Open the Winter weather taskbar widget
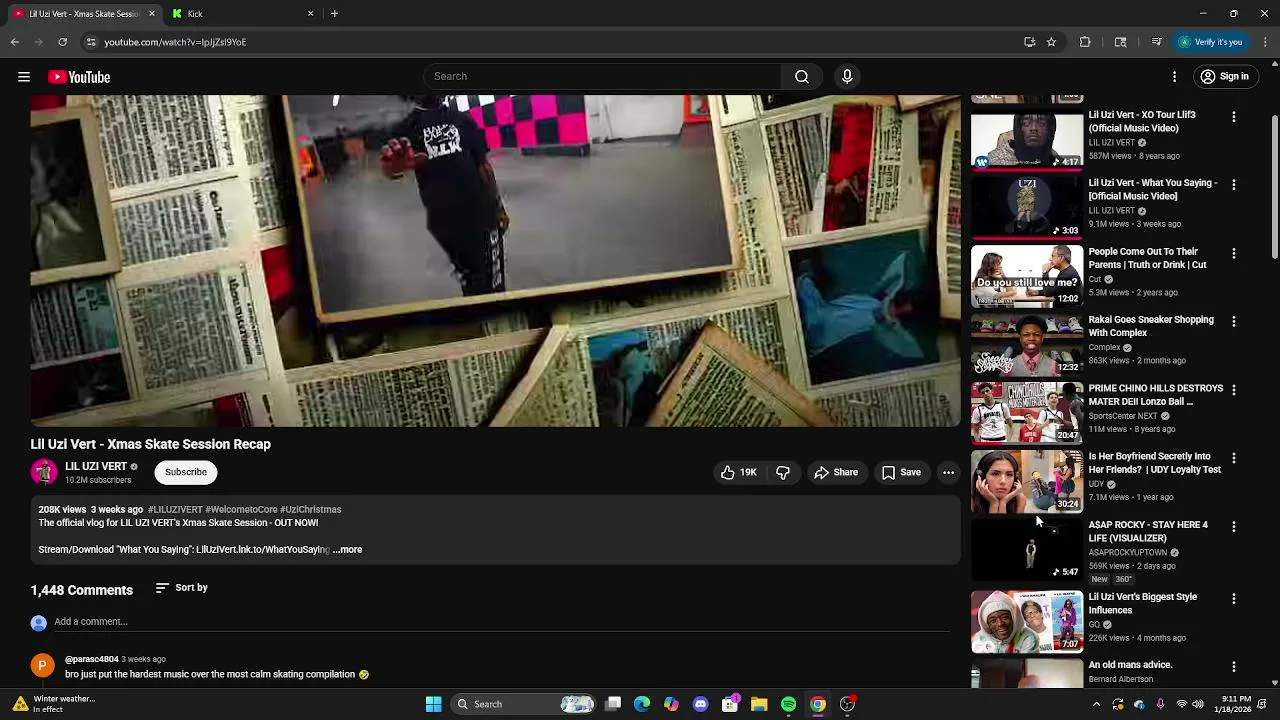Screen dimensions: 1280x720 pyautogui.click(x=55, y=704)
